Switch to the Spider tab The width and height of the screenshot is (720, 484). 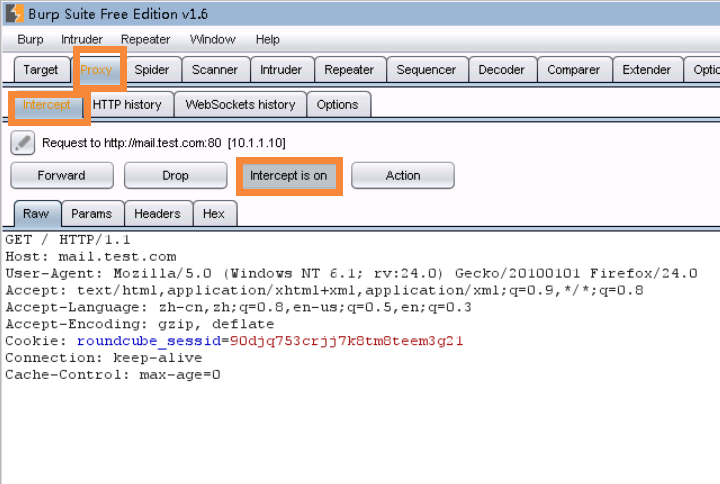pyautogui.click(x=152, y=70)
